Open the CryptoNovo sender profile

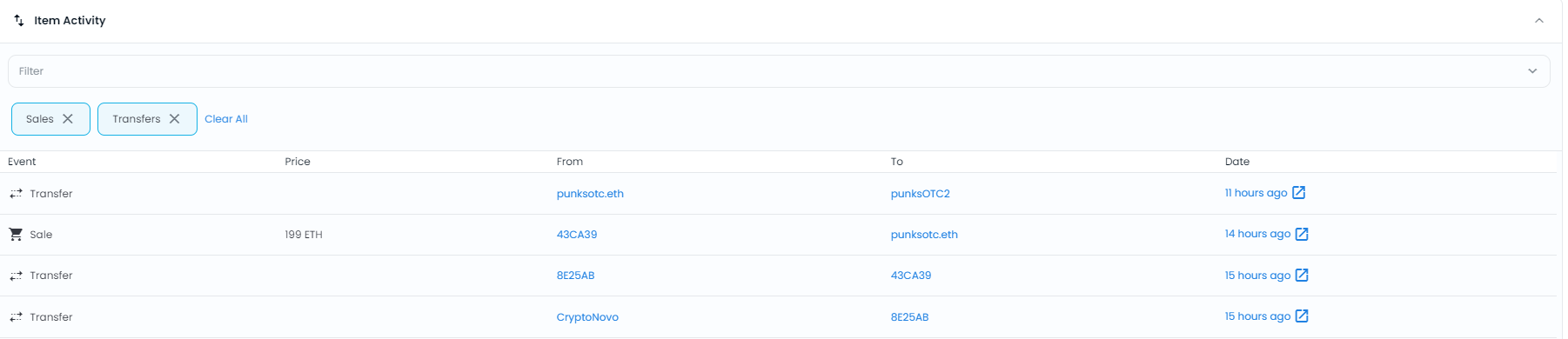click(587, 317)
